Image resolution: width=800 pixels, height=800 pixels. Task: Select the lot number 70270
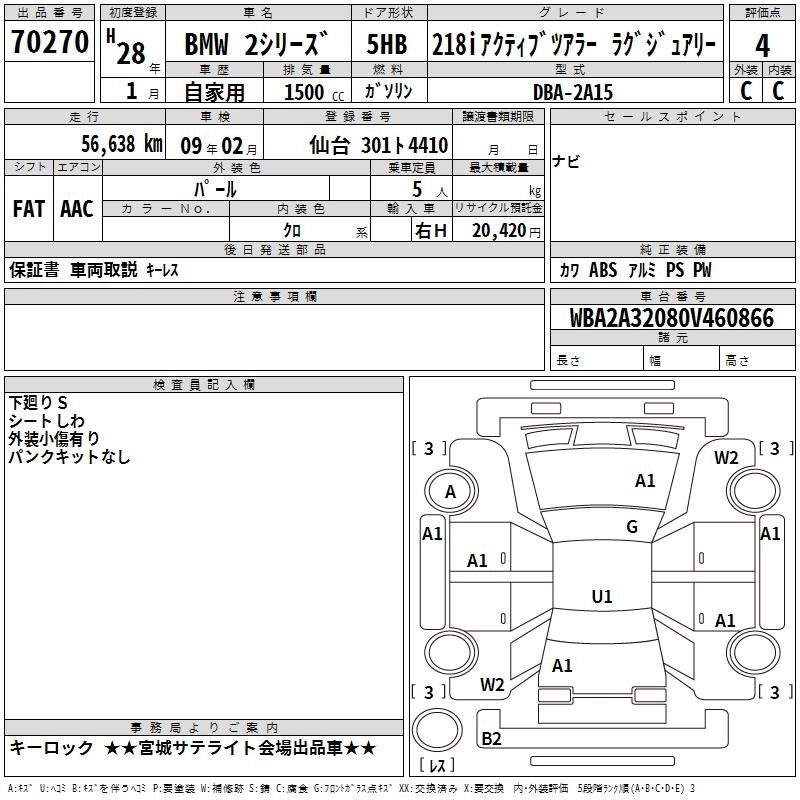pyautogui.click(x=49, y=42)
